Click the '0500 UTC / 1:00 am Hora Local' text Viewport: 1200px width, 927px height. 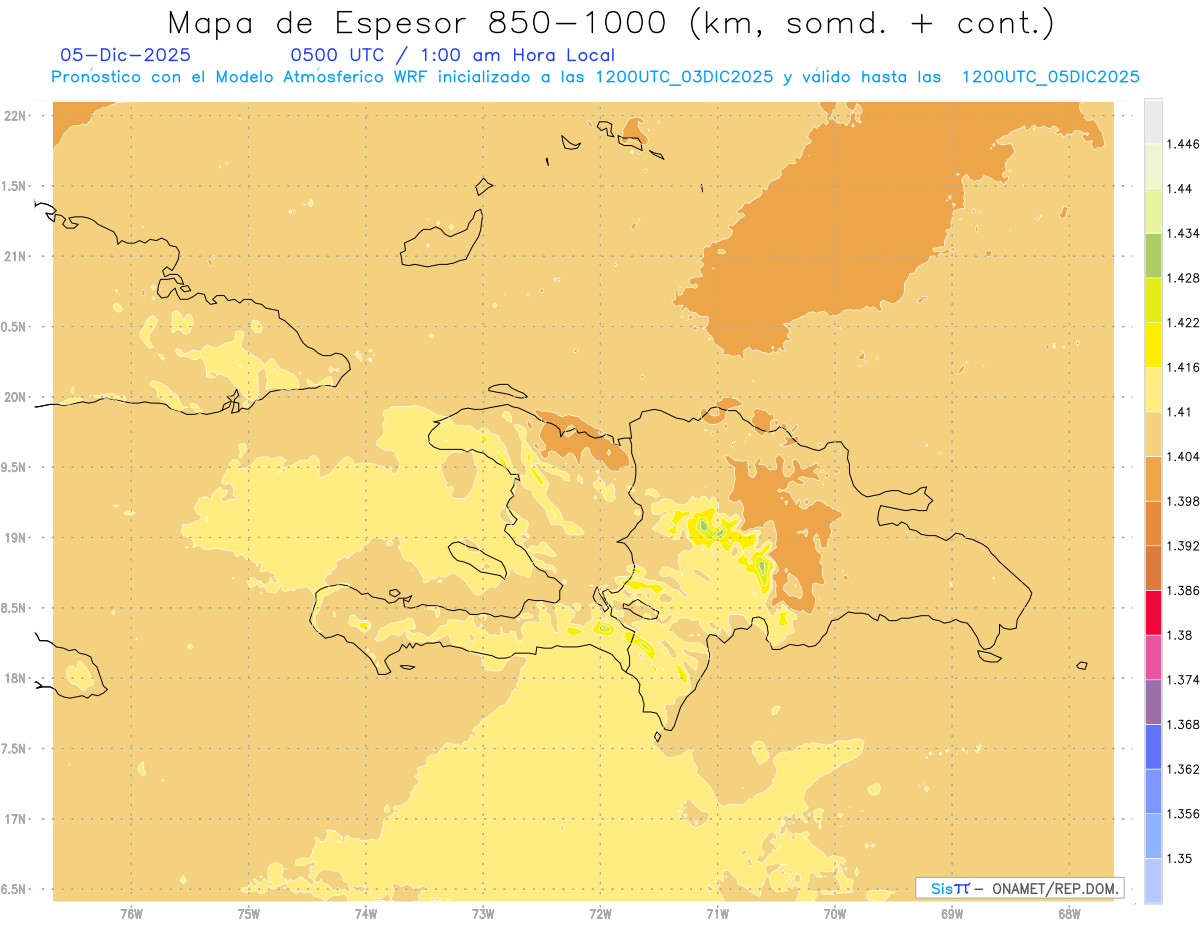point(452,56)
